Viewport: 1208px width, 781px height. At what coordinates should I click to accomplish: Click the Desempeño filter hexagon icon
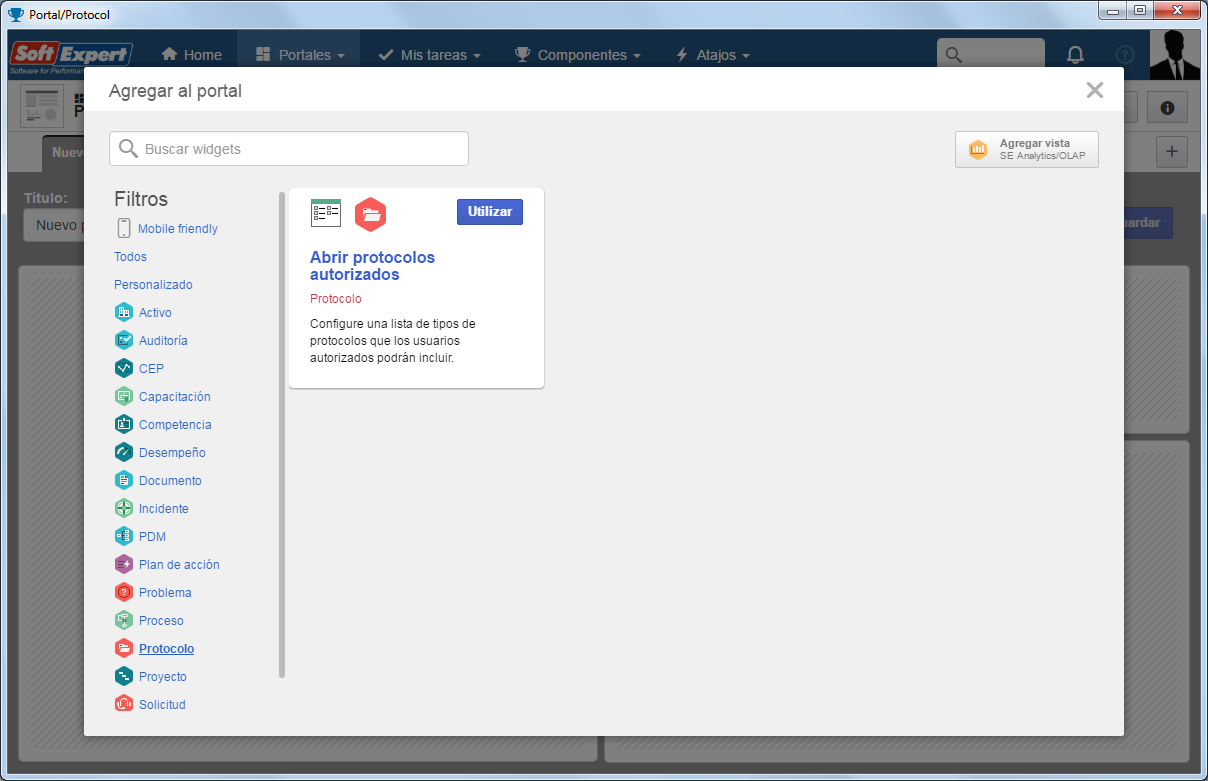pos(124,452)
